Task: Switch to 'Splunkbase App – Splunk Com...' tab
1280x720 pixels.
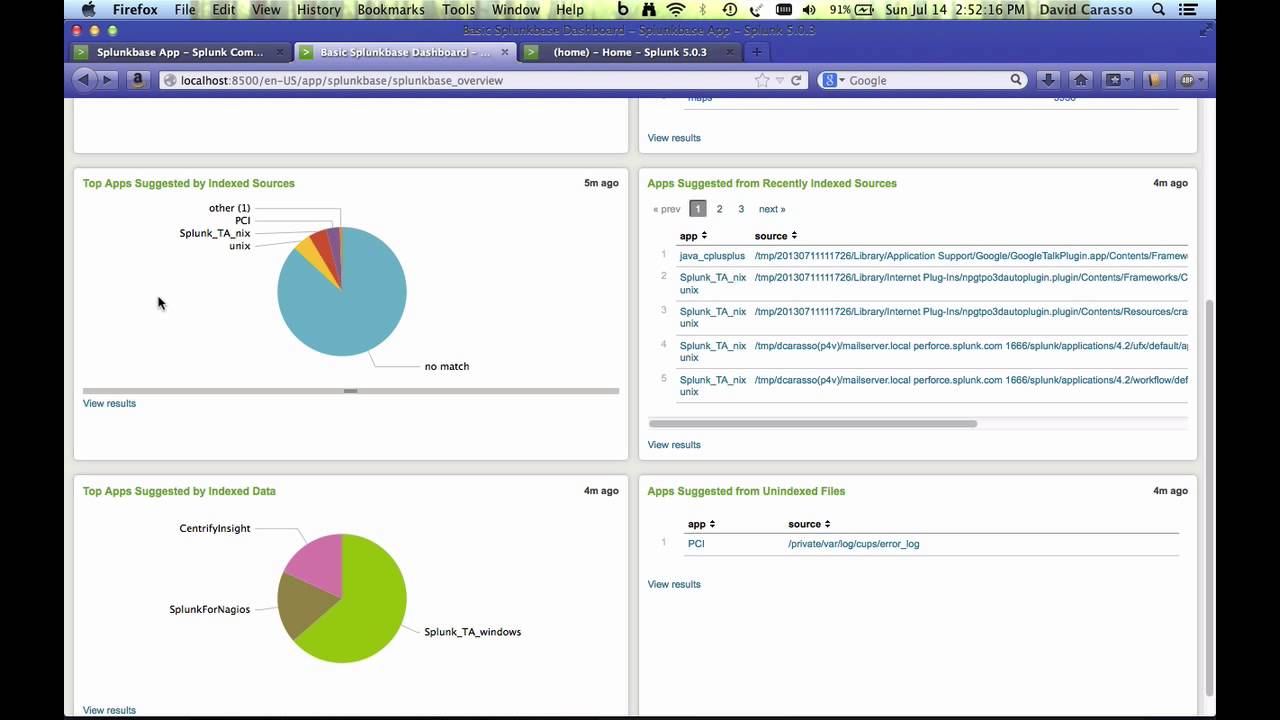Action: (180, 52)
